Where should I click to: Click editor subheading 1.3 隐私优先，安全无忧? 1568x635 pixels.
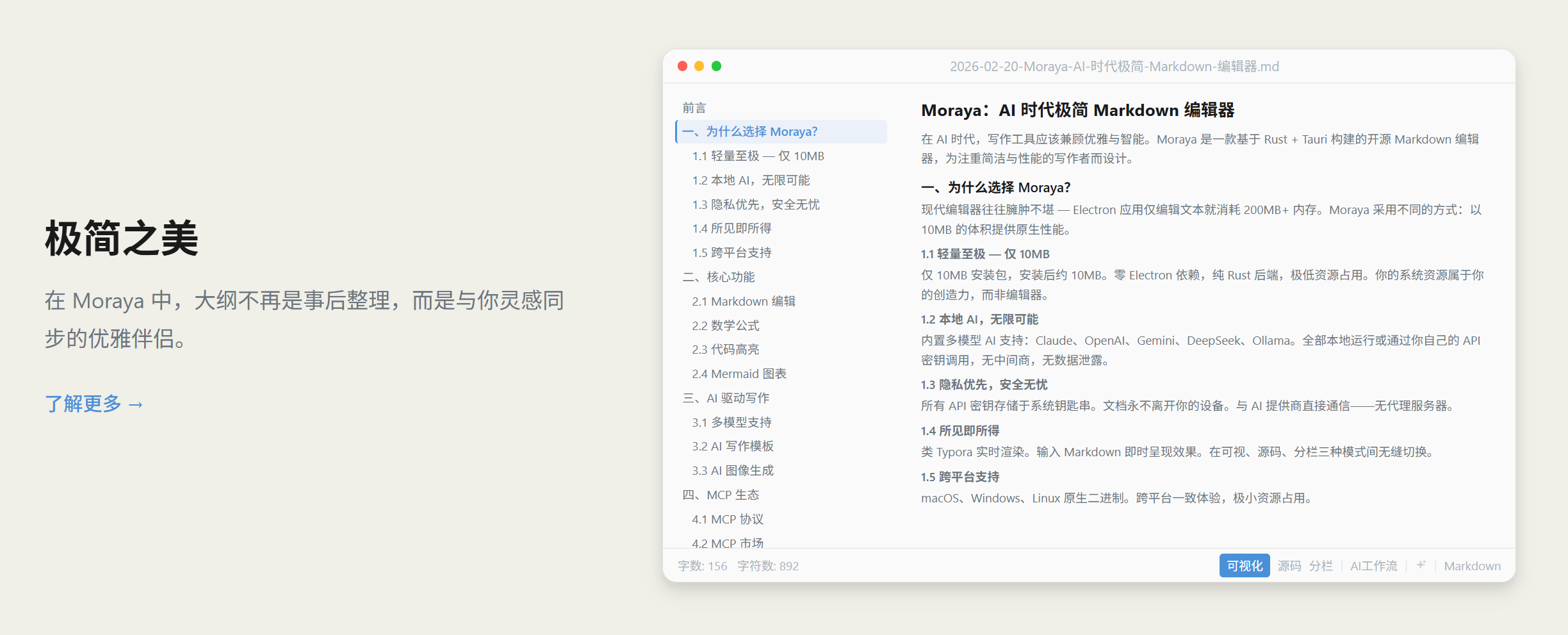coord(984,384)
